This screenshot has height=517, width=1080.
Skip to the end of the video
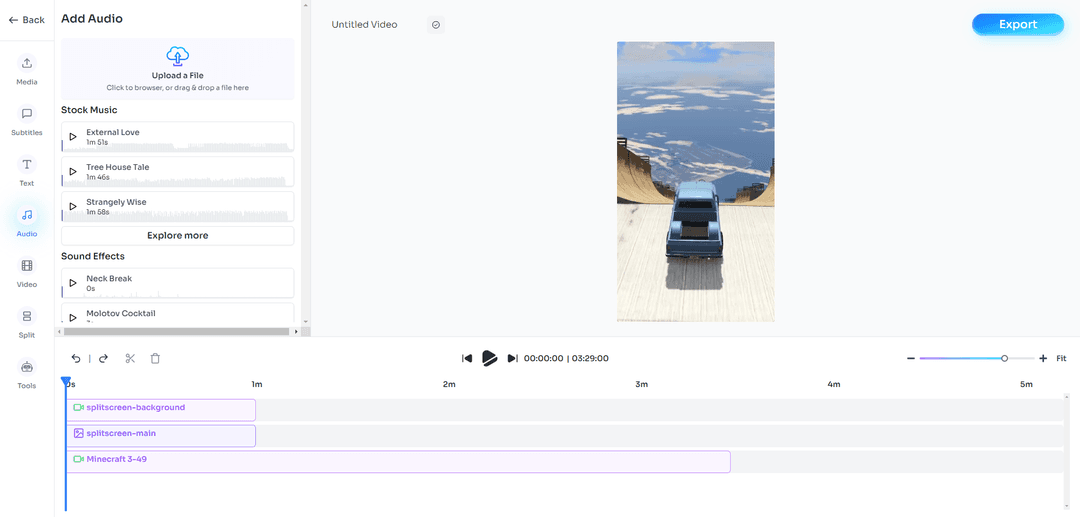pyautogui.click(x=512, y=358)
